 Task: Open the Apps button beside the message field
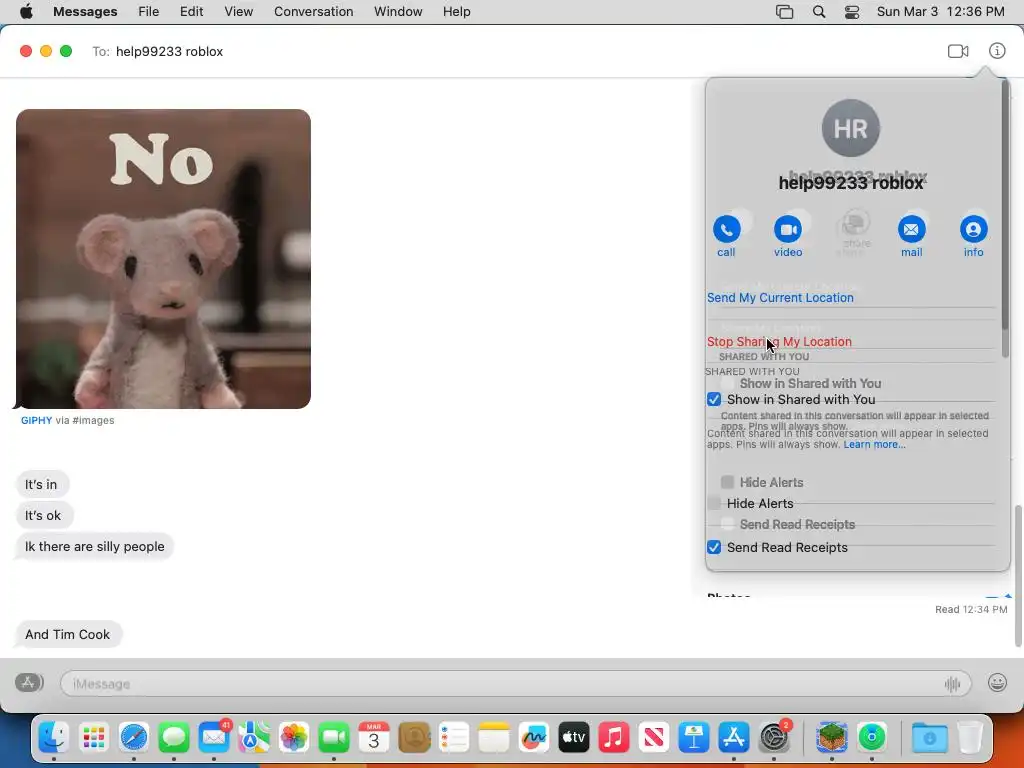[x=29, y=683]
